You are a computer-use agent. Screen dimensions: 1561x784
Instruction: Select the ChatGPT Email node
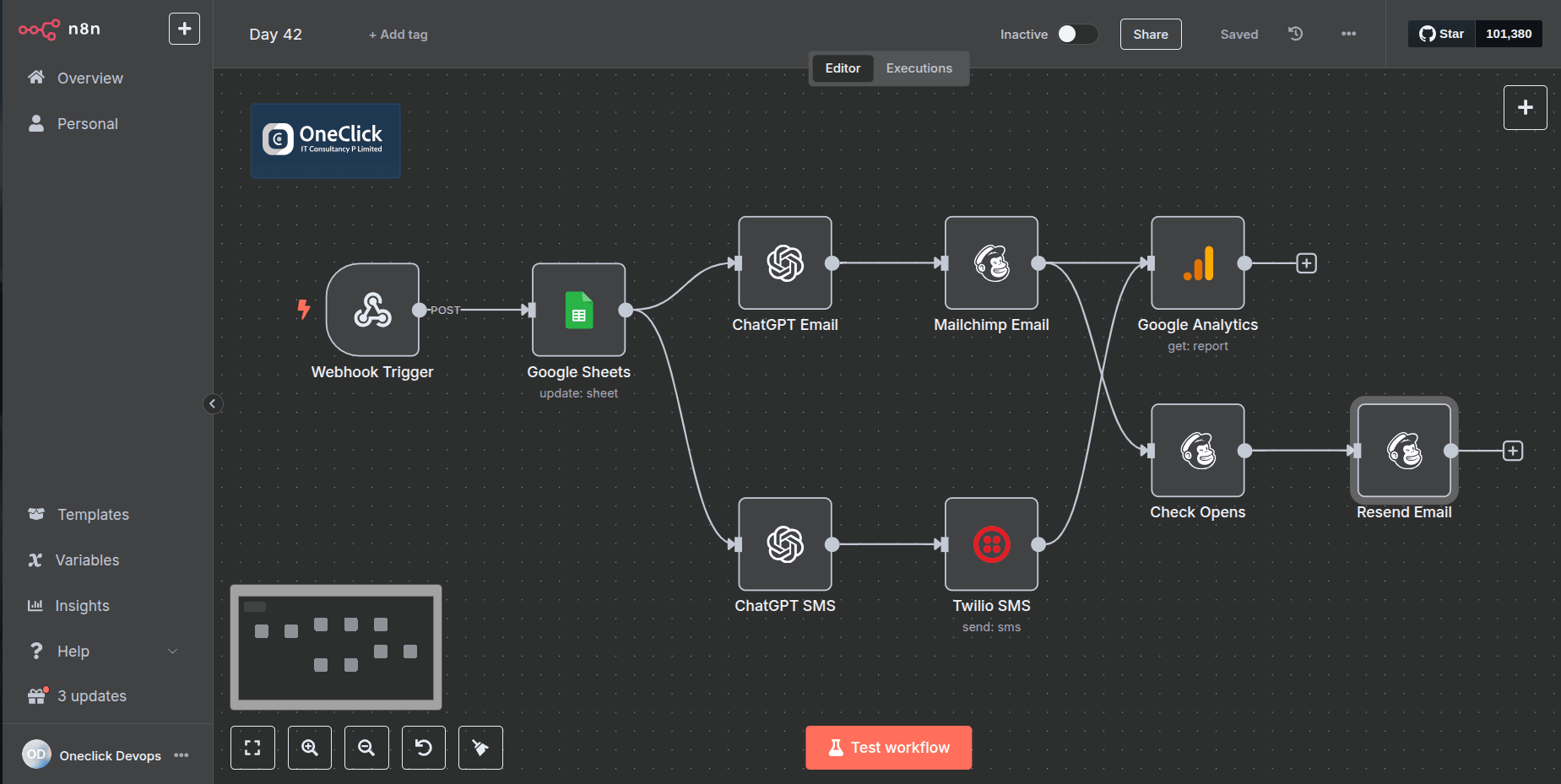[785, 262]
